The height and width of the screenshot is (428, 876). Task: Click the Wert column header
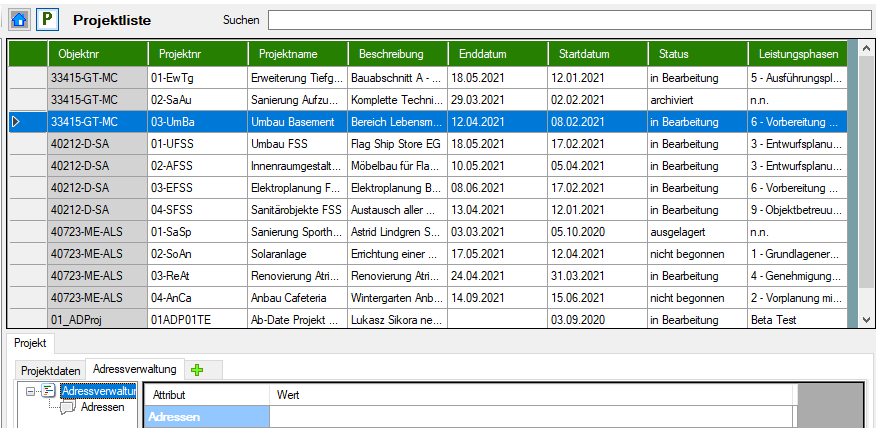531,395
